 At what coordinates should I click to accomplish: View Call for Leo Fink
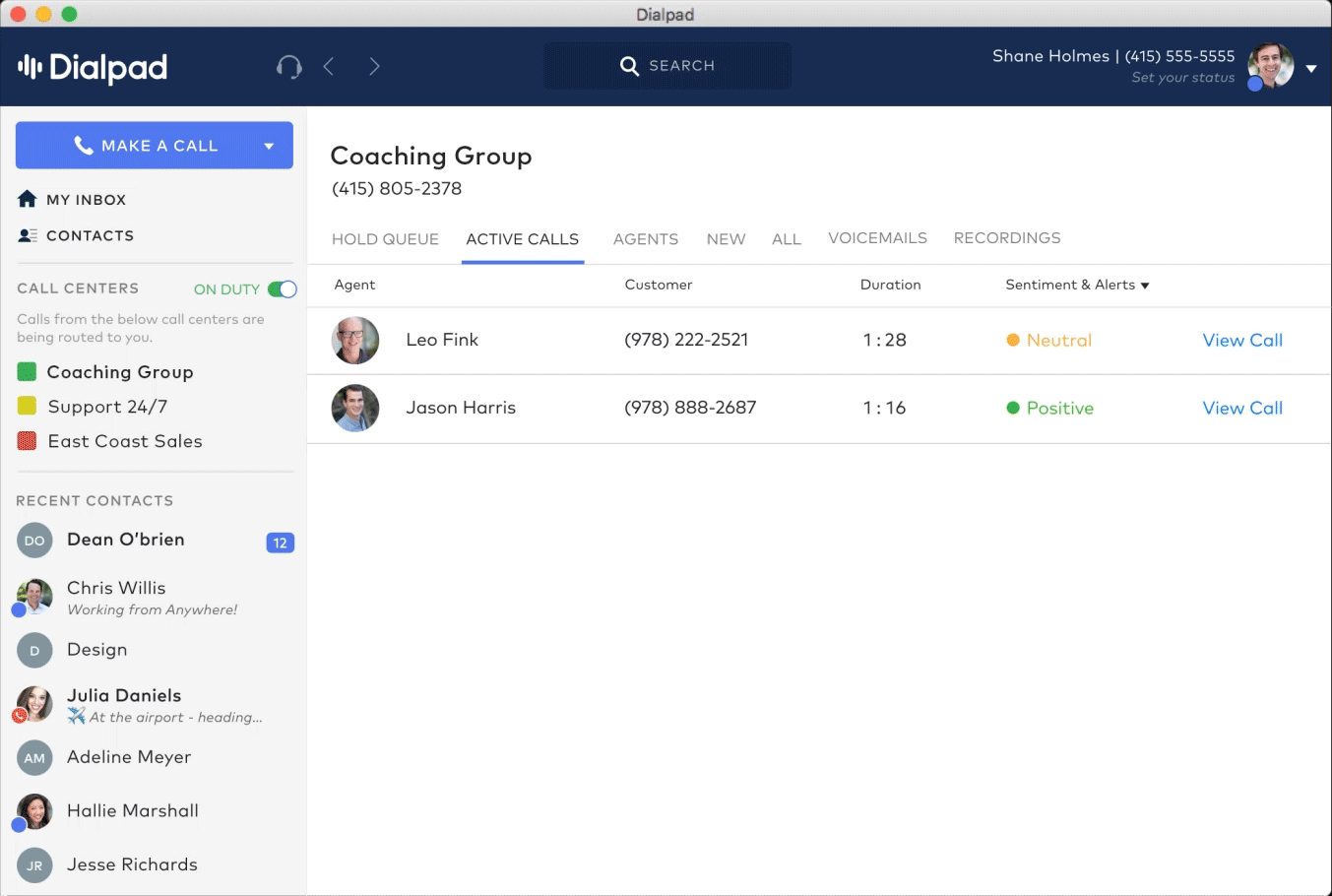1242,340
